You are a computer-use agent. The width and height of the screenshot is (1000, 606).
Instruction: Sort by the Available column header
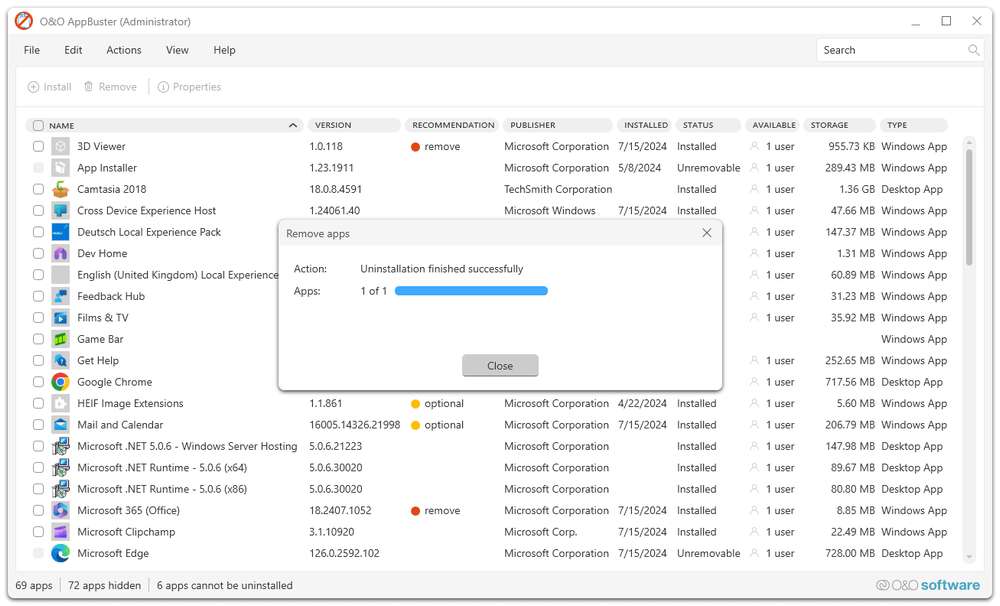coord(772,125)
